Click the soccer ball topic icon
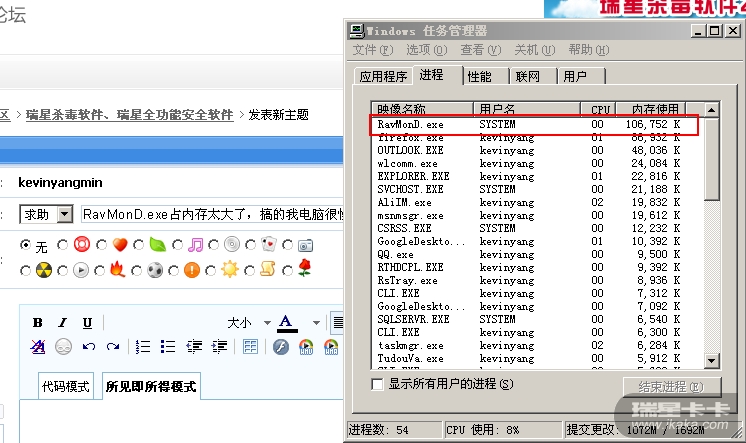The height and width of the screenshot is (443, 746). tap(155, 270)
